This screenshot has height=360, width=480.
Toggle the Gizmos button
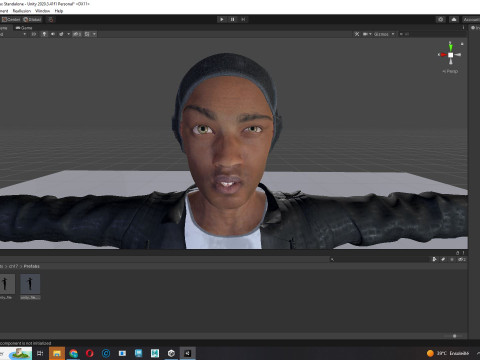point(381,34)
